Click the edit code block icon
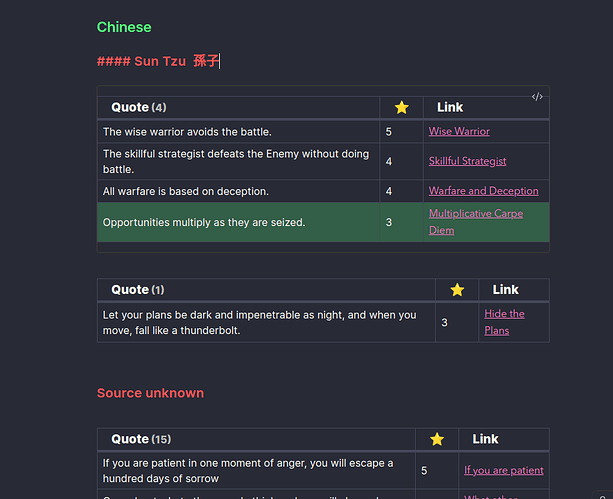The image size is (613, 499). (x=537, y=97)
